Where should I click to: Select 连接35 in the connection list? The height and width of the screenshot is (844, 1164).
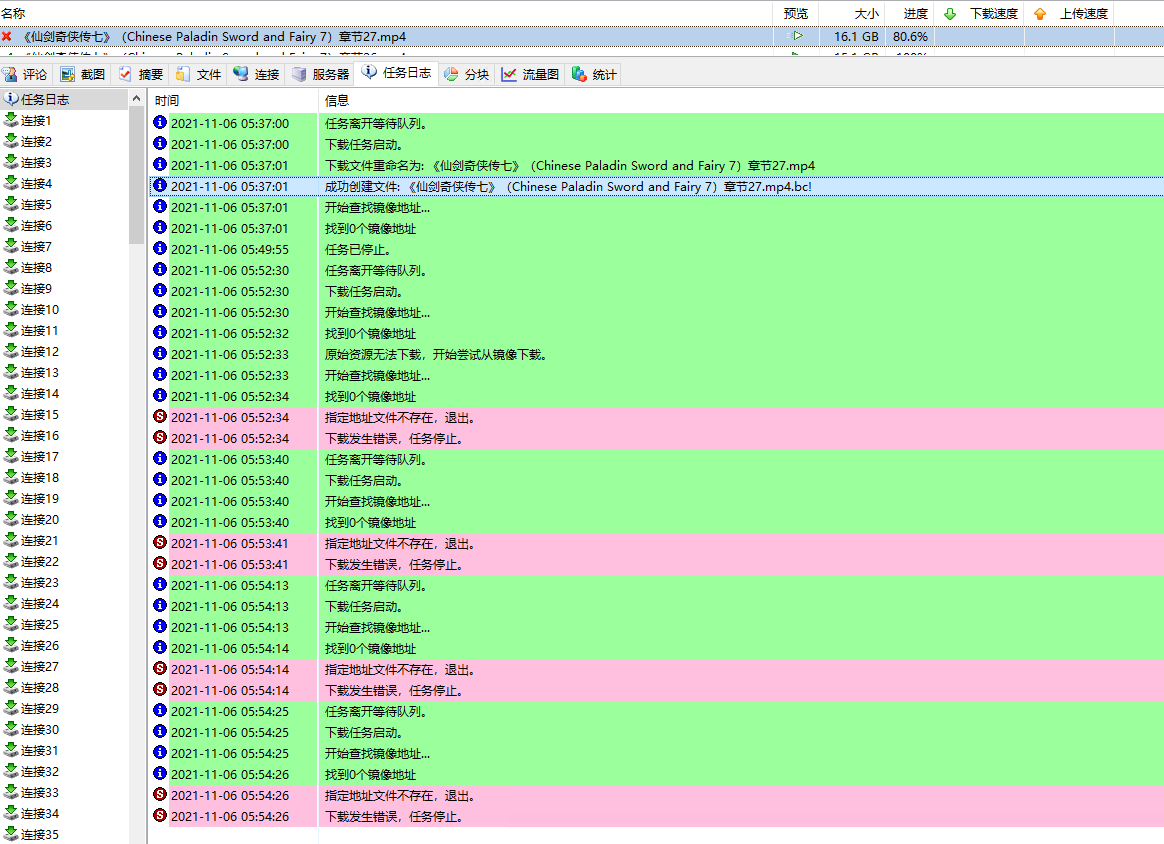40,834
